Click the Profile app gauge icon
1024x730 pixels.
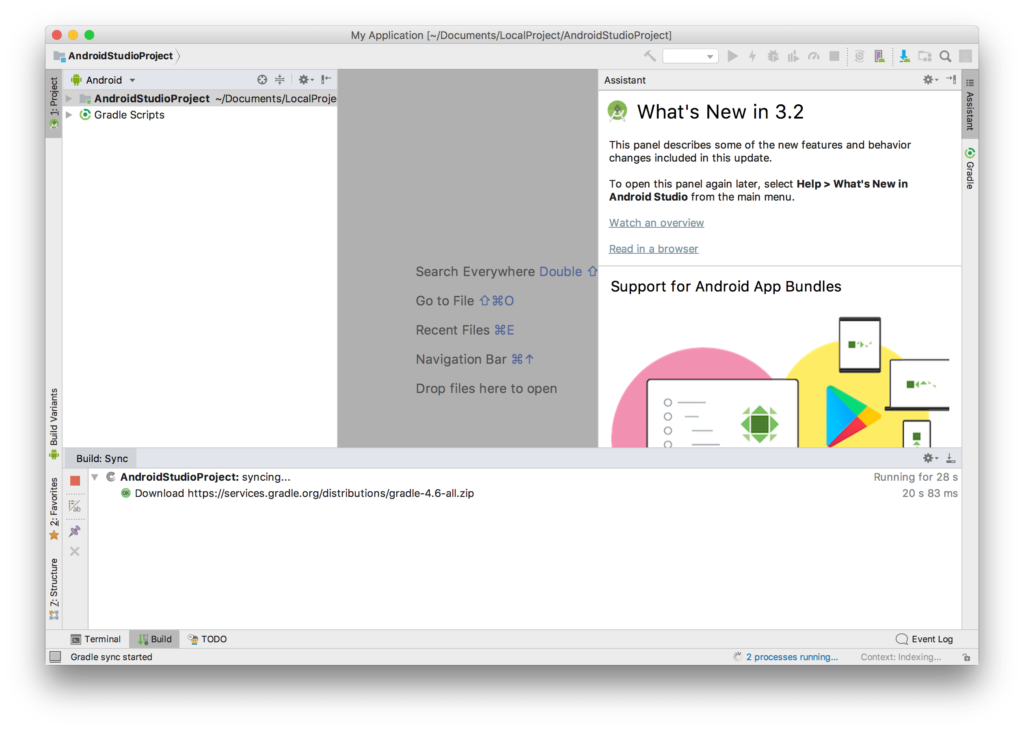pyautogui.click(x=814, y=56)
